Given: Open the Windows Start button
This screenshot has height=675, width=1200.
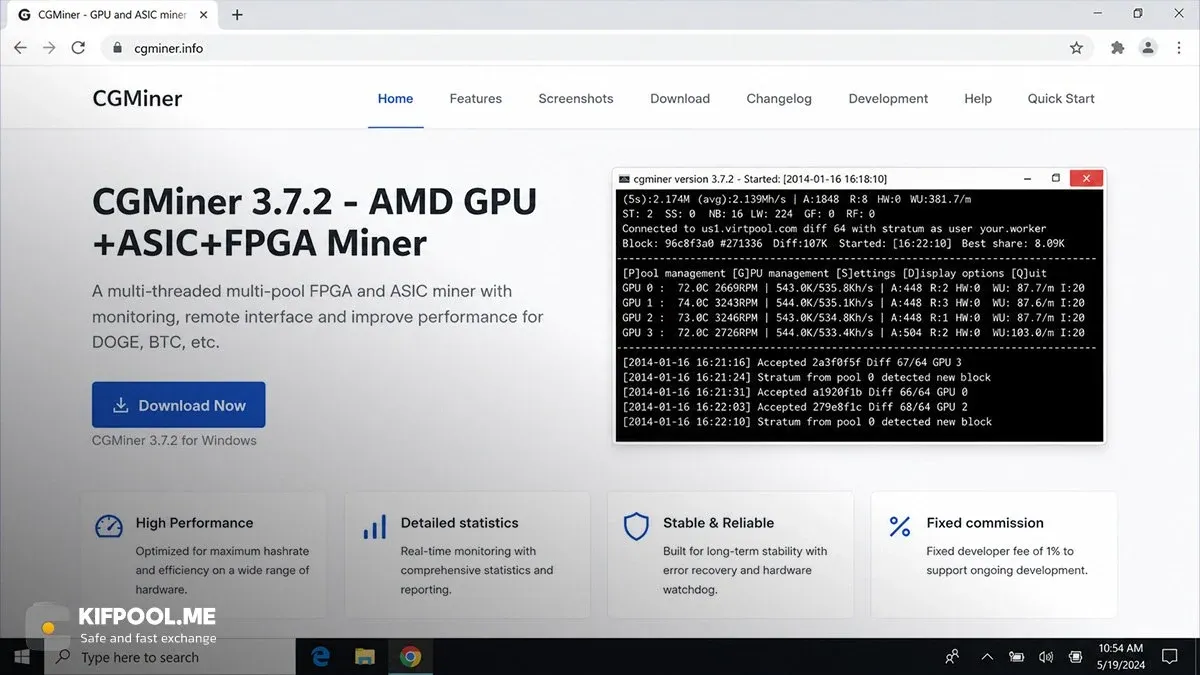Looking at the screenshot, I should [x=22, y=657].
